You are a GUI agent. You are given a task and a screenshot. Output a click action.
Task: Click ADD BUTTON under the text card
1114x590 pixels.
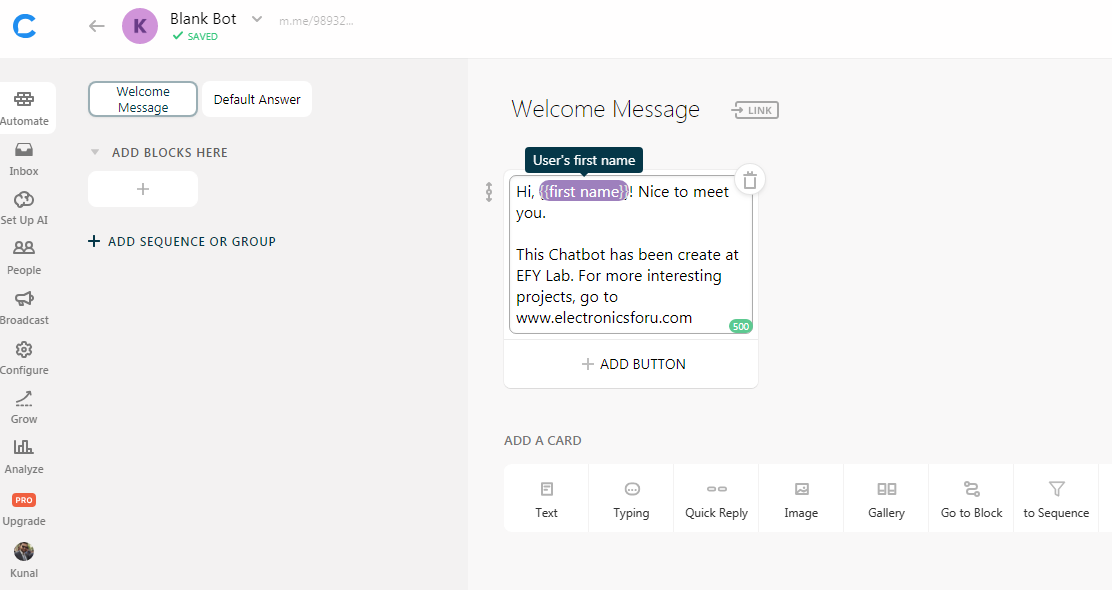pyautogui.click(x=632, y=364)
